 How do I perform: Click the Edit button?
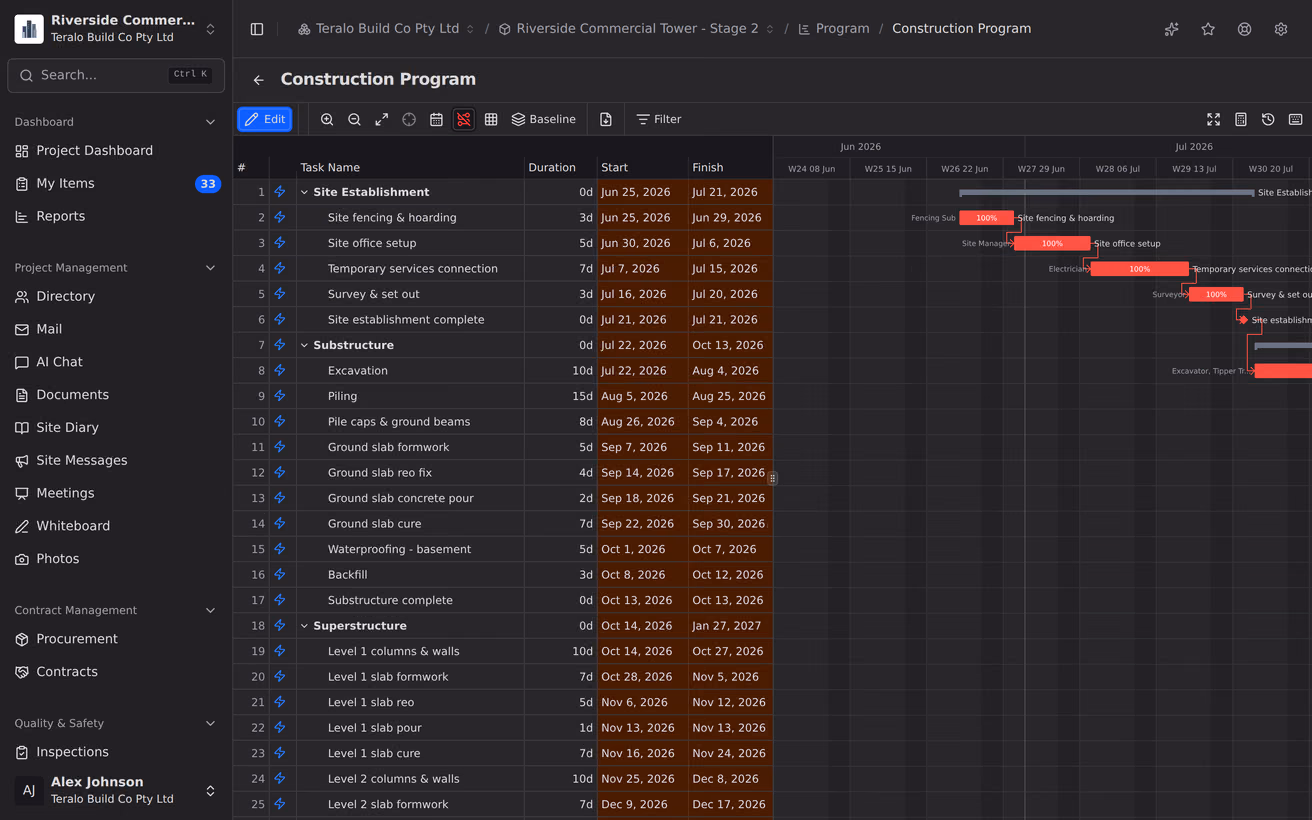tap(265, 120)
